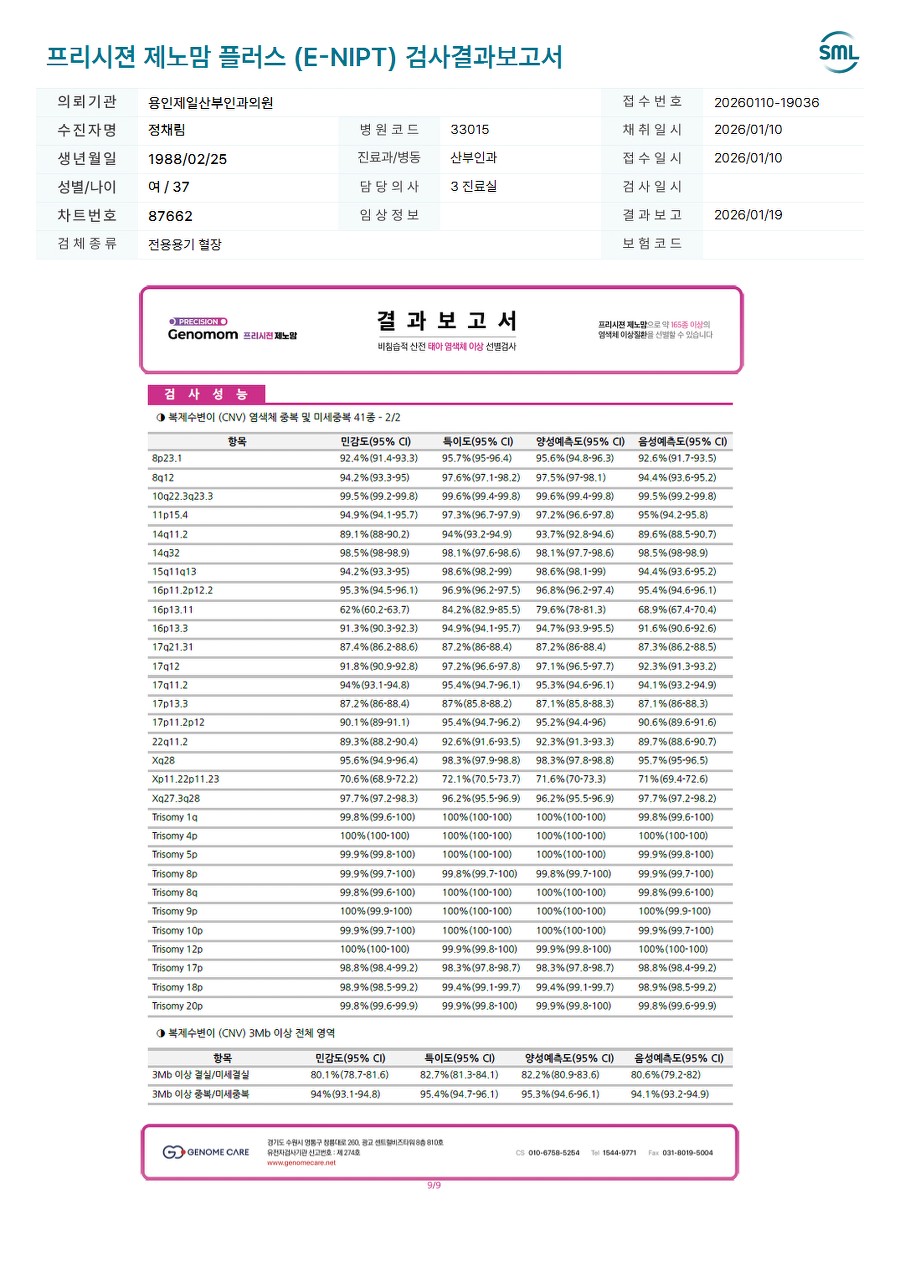Select the 22q11.2 row label
The width and height of the screenshot is (900, 1271).
[170, 741]
